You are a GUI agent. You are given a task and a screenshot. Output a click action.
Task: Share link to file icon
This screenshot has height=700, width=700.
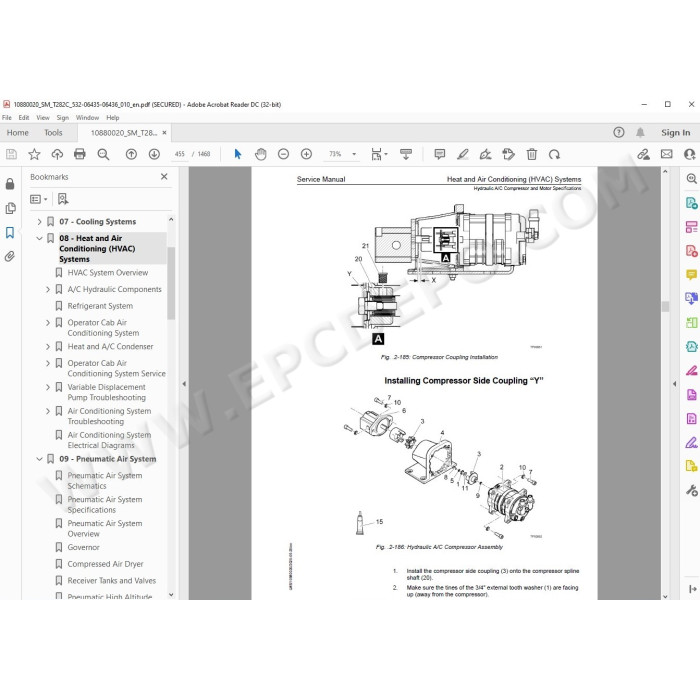coord(643,154)
